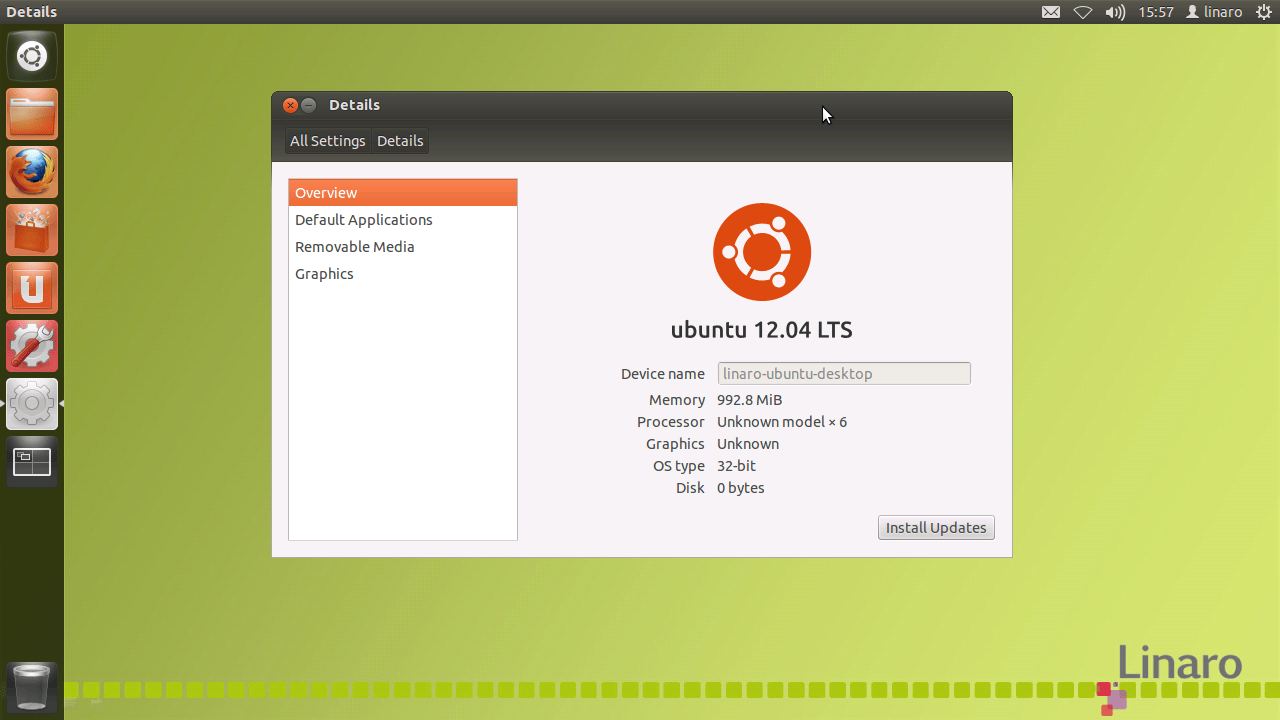This screenshot has width=1280, height=720.
Task: Click the Install Updates button
Action: [x=936, y=527]
